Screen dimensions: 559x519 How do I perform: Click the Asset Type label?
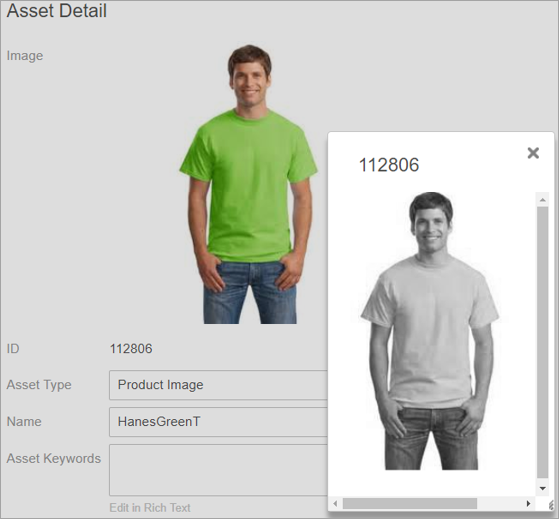(x=39, y=385)
